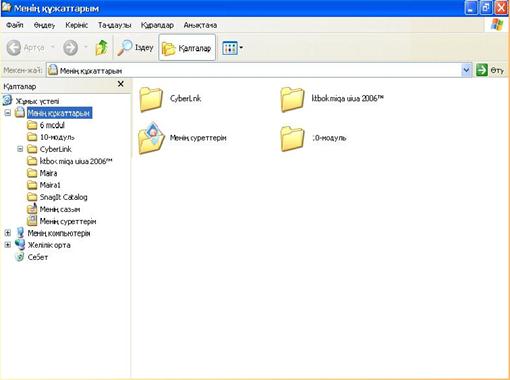Viewport: 510px width, 380px height.
Task: Select the Maira1 folder in tree
Action: click(50, 185)
